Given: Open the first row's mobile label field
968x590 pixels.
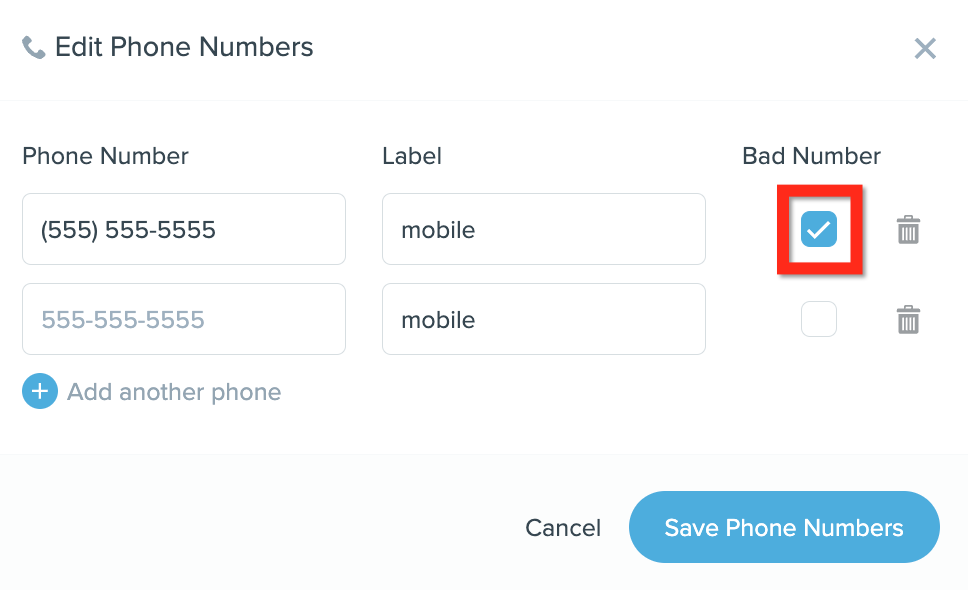Looking at the screenshot, I should [x=544, y=229].
